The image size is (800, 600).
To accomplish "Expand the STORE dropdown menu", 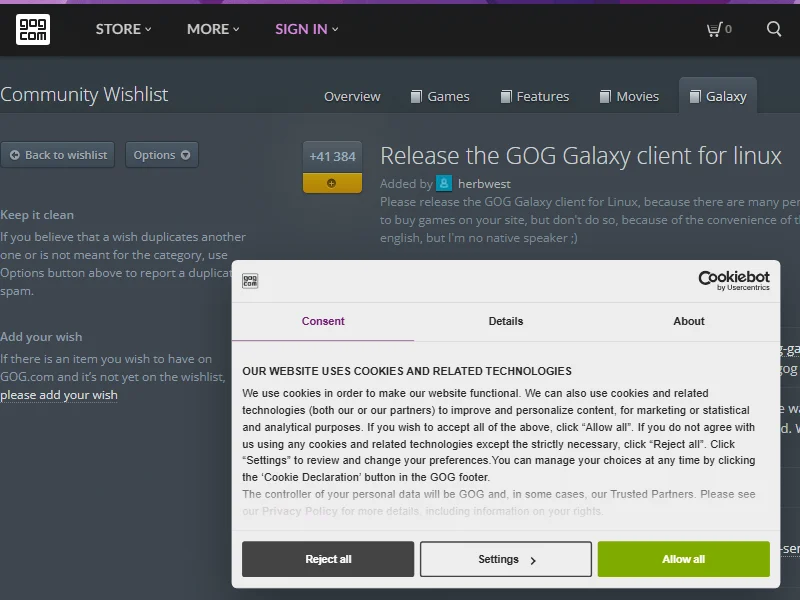I will click(123, 29).
